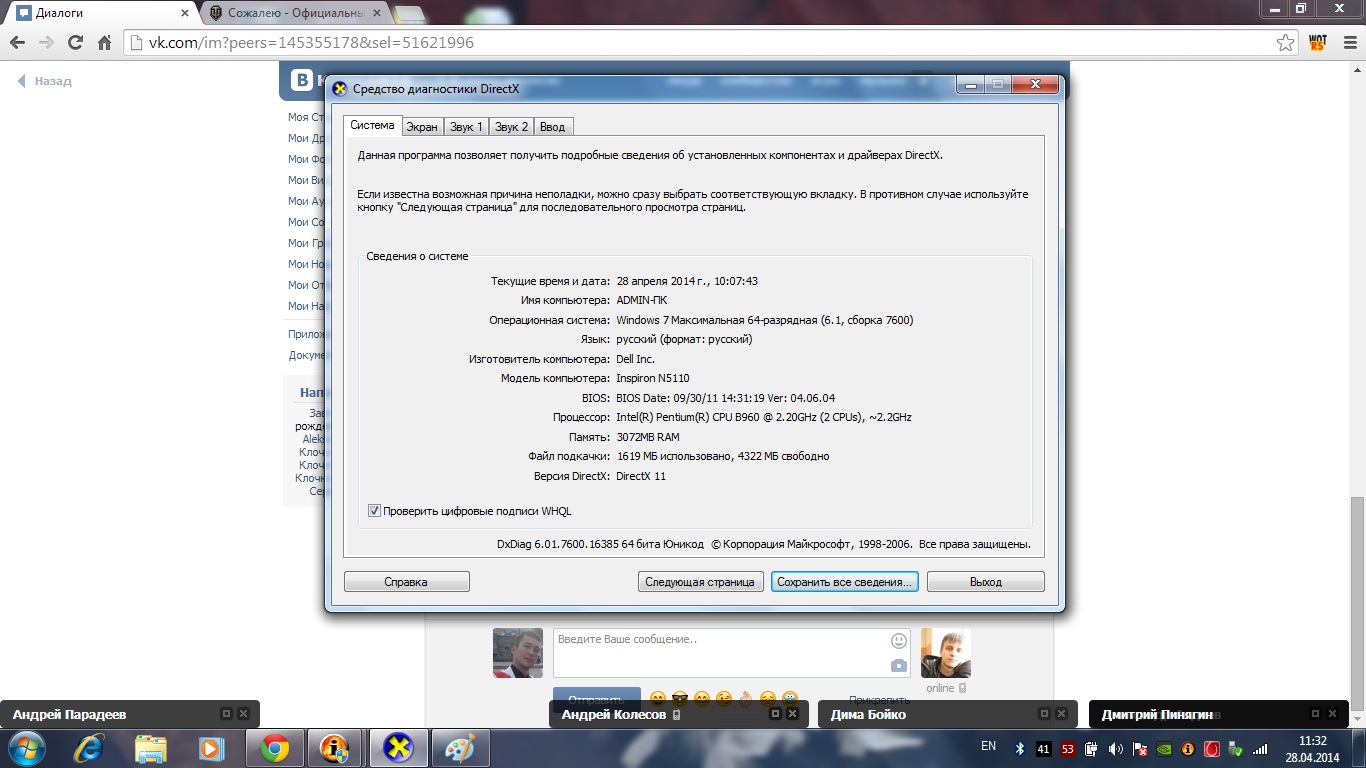This screenshot has height=768, width=1366.
Task: Open Paint from the taskbar
Action: [x=460, y=748]
